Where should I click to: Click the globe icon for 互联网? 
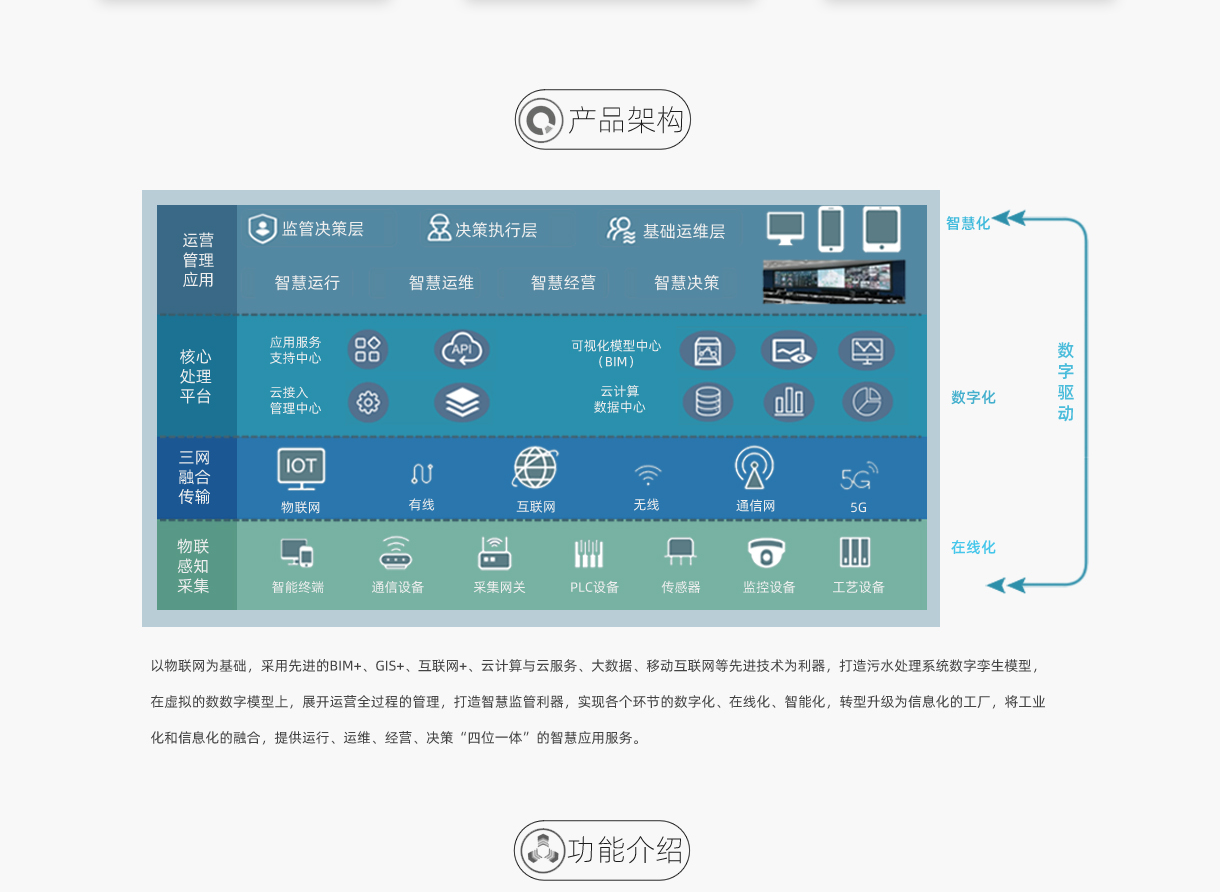tap(535, 468)
